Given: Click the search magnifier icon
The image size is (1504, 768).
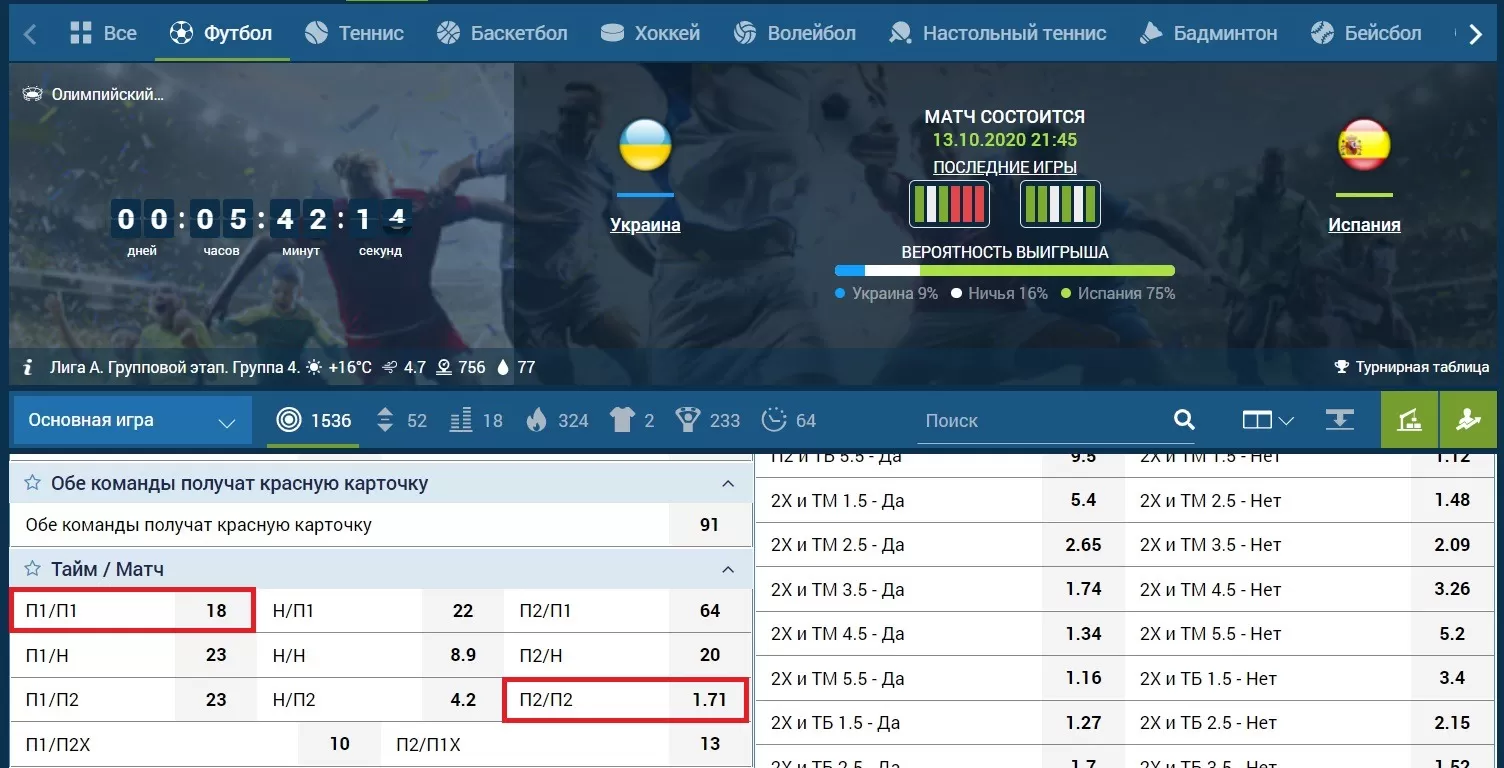Looking at the screenshot, I should point(1184,420).
